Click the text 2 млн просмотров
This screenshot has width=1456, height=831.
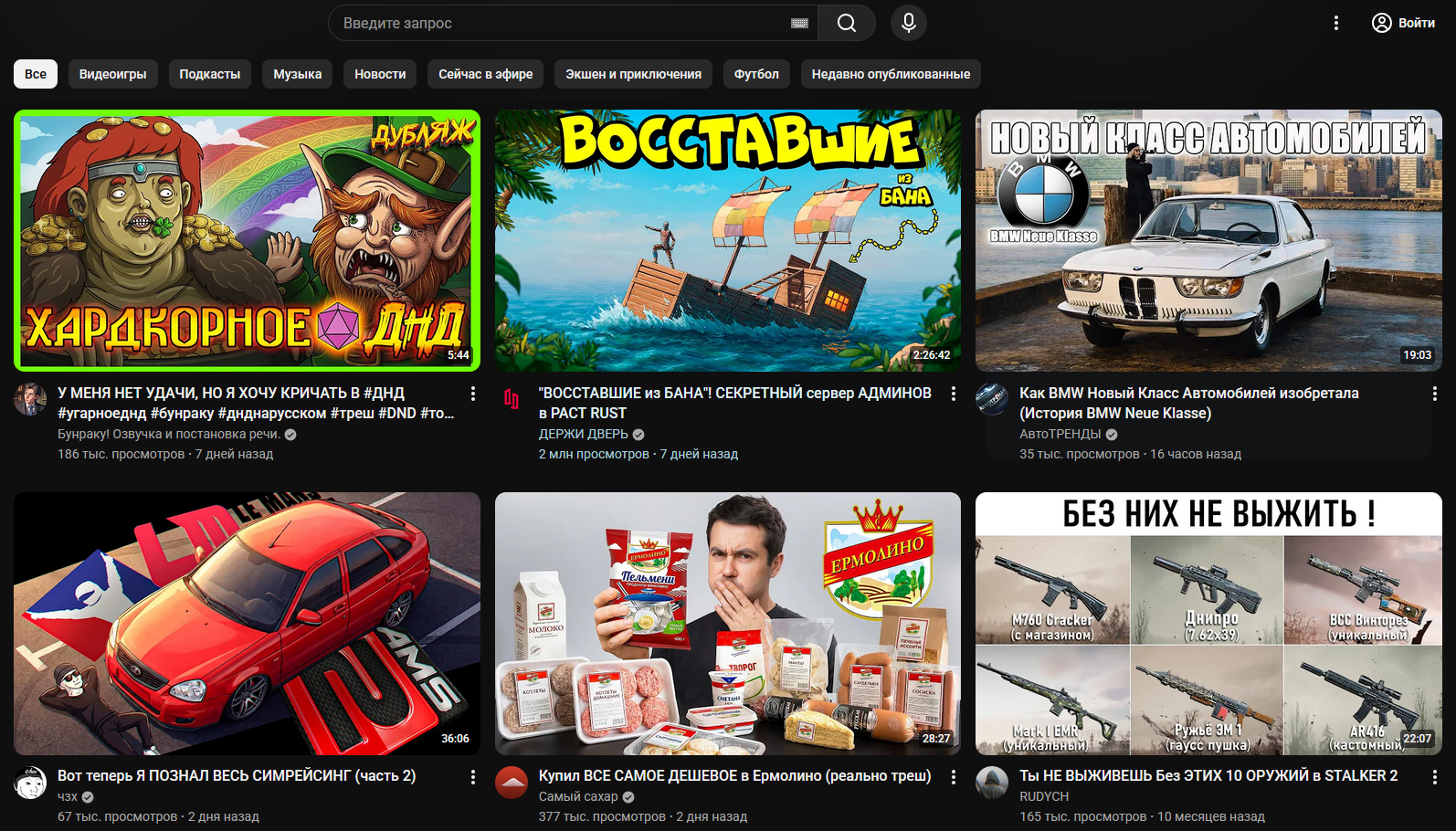coord(594,454)
